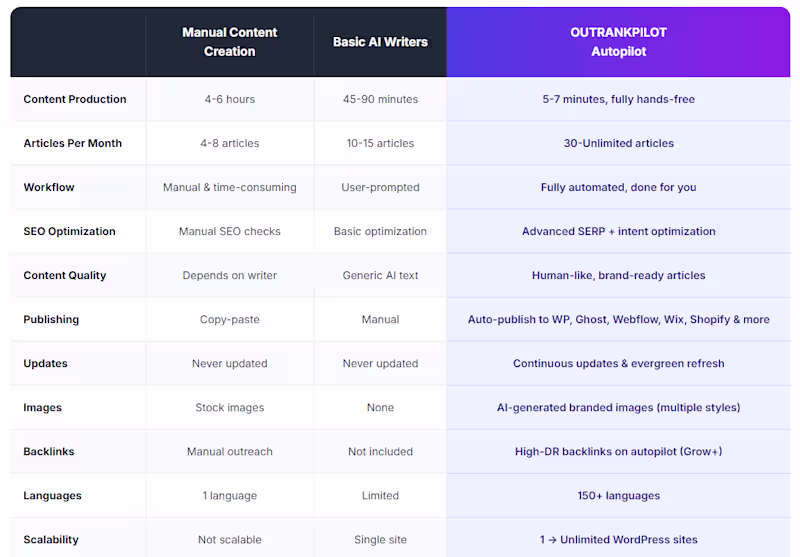This screenshot has height=557, width=800.
Task: Select the 'Manual outreach' cell
Action: coord(229,451)
